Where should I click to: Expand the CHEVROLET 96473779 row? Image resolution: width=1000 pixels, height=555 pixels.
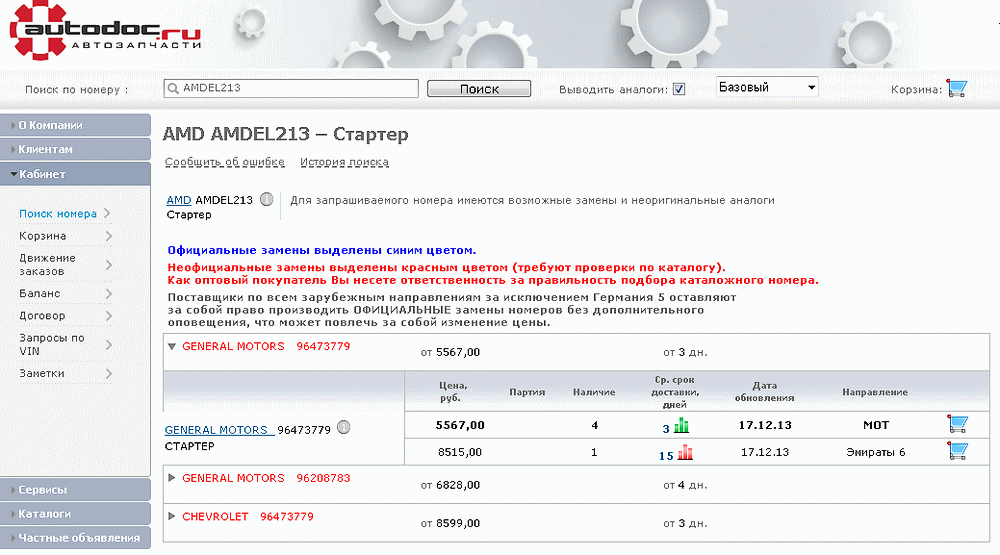click(x=172, y=517)
